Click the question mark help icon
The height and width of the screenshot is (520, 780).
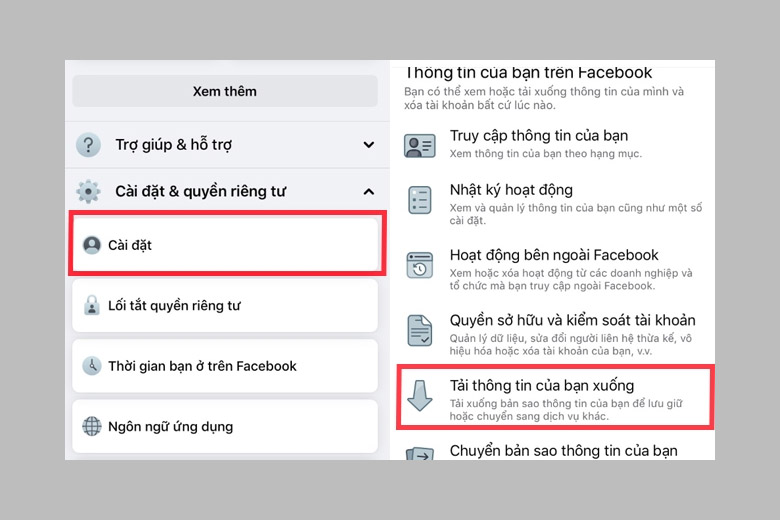(x=89, y=145)
